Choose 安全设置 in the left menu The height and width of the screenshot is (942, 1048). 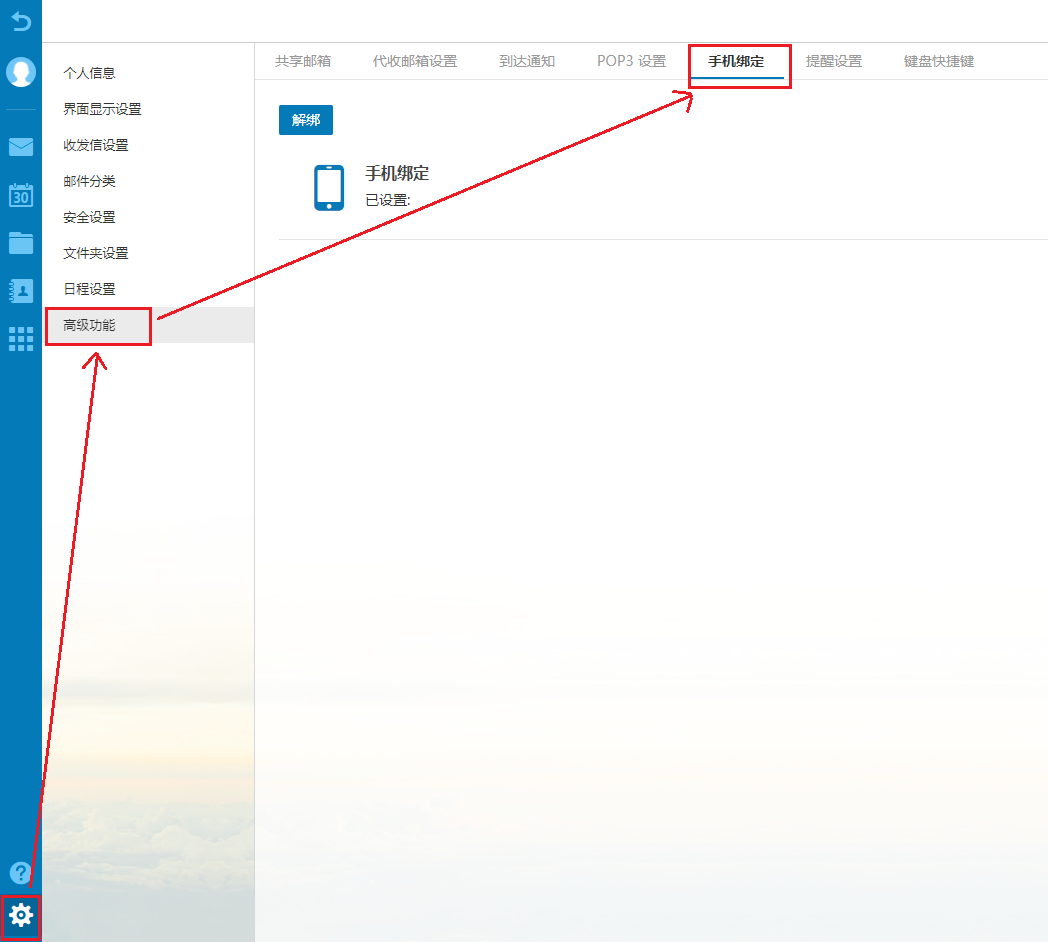[x=89, y=217]
